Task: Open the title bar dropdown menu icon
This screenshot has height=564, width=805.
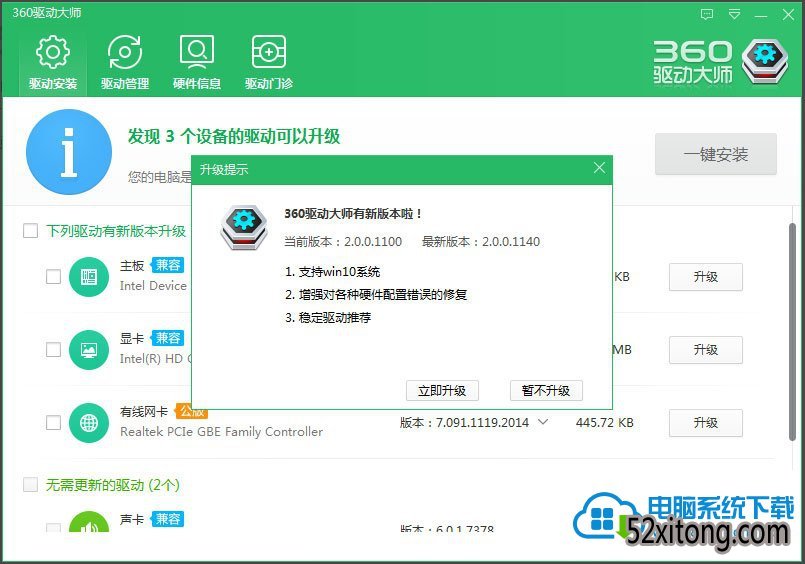Action: [735, 14]
